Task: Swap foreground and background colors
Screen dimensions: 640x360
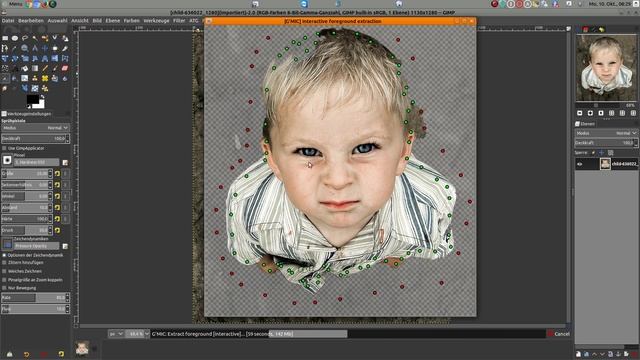Action: coord(43,96)
